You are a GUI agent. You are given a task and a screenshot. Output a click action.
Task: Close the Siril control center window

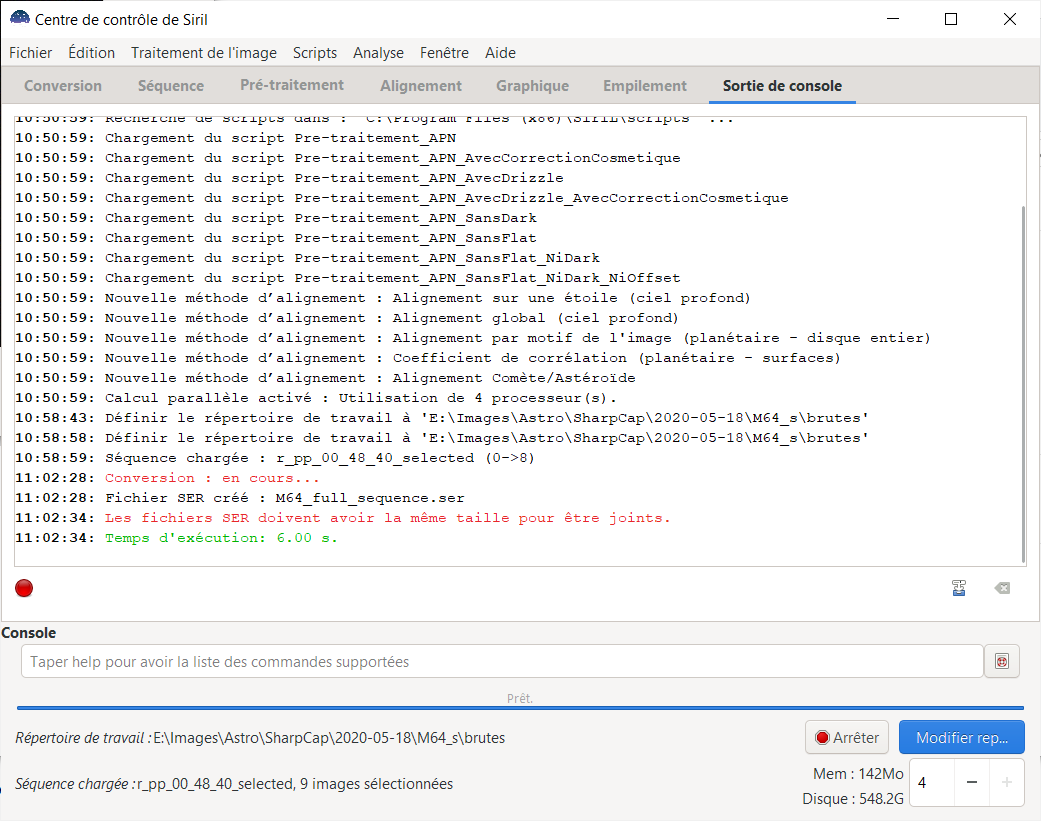click(1010, 19)
